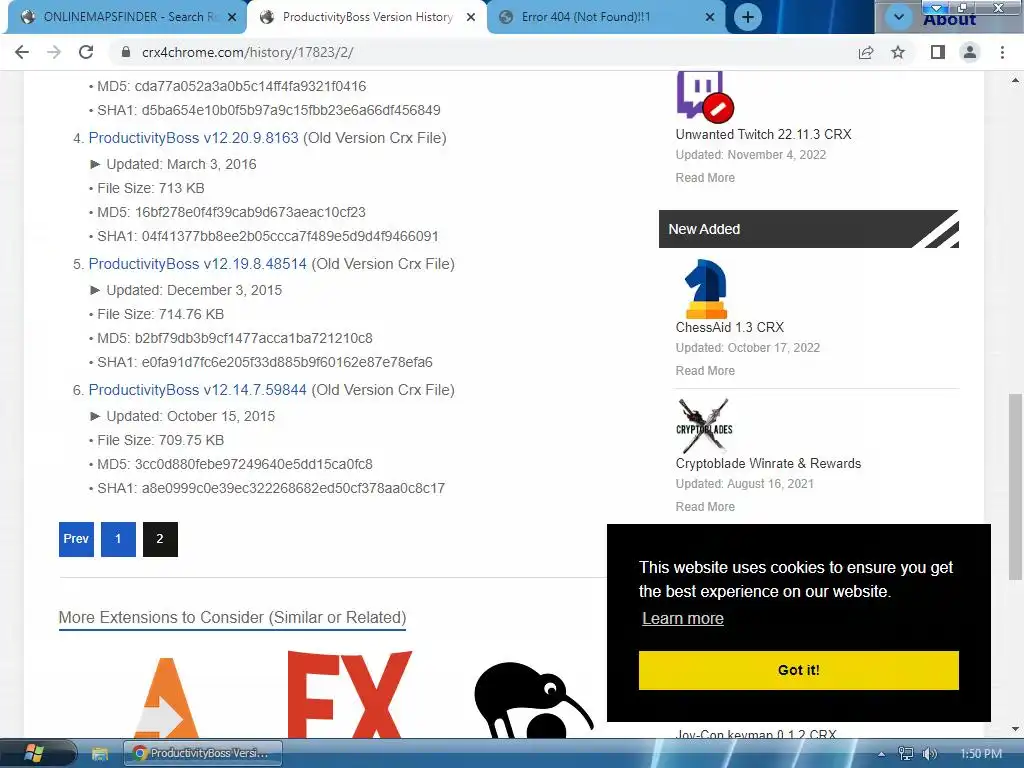The image size is (1024, 768).
Task: Open Unwanted Twitch 22.11.3 CRX link
Action: (763, 135)
